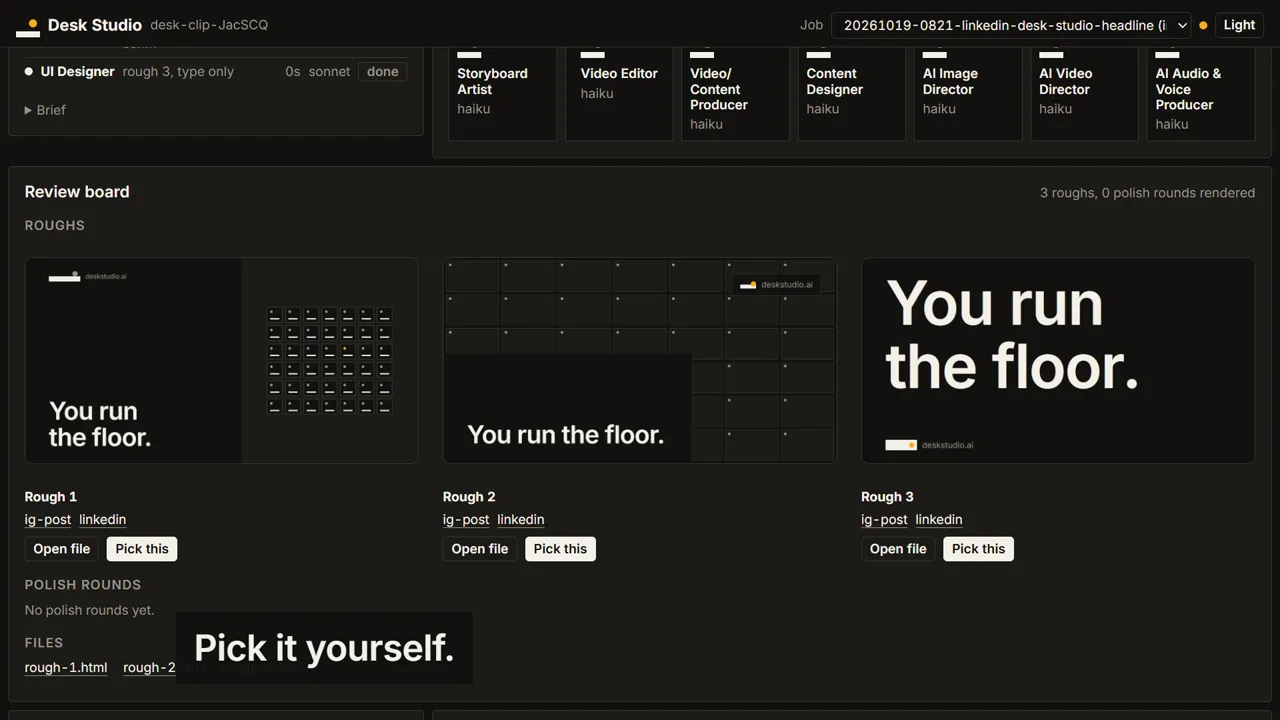Viewport: 1280px width, 720px height.
Task: Pick this for Rough 1
Action: click(142, 549)
